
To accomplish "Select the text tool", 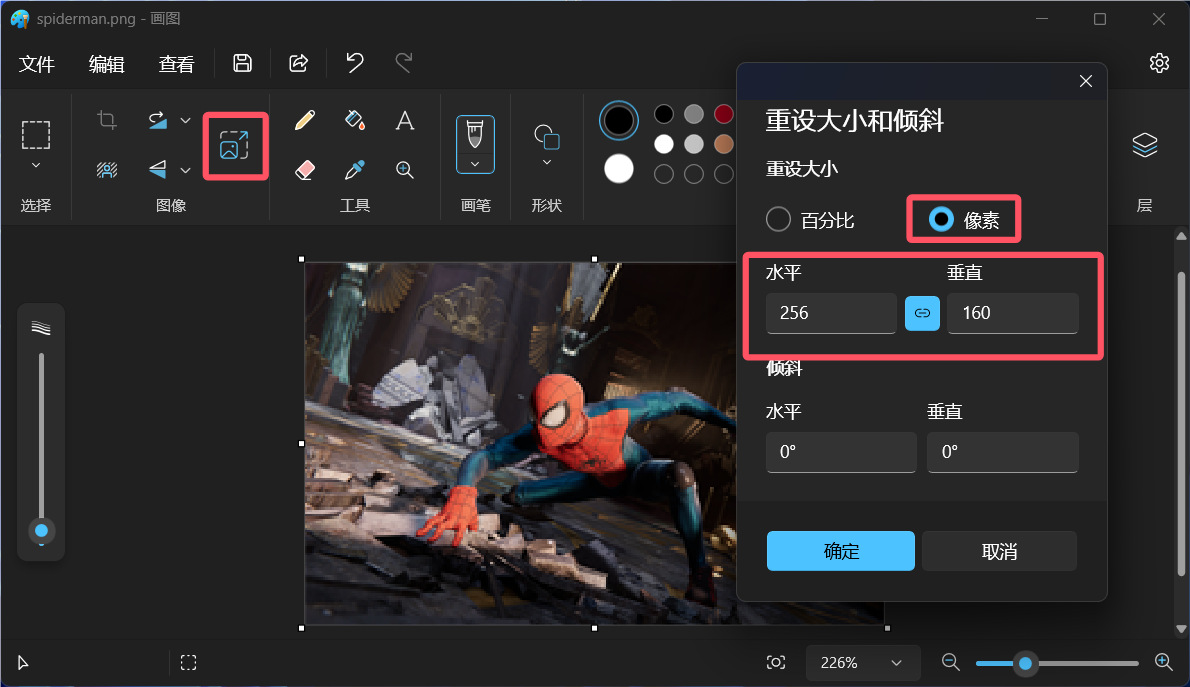I will click(x=405, y=120).
